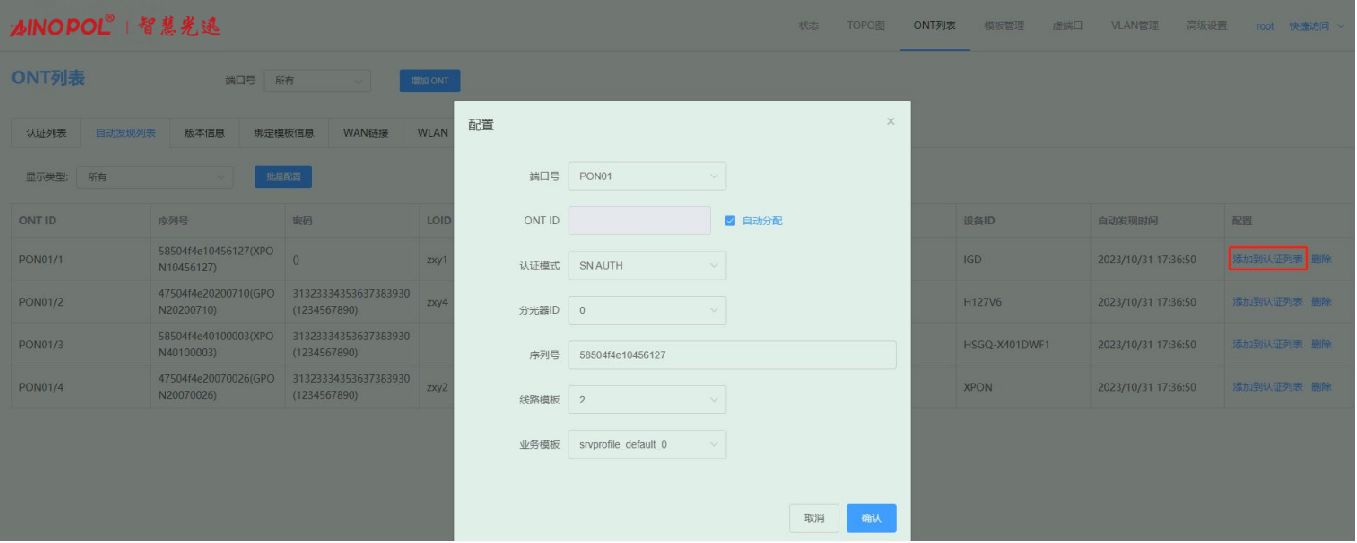Go to VLAN管理 in the top menu
This screenshot has height=543, width=1357.
[x=1134, y=26]
